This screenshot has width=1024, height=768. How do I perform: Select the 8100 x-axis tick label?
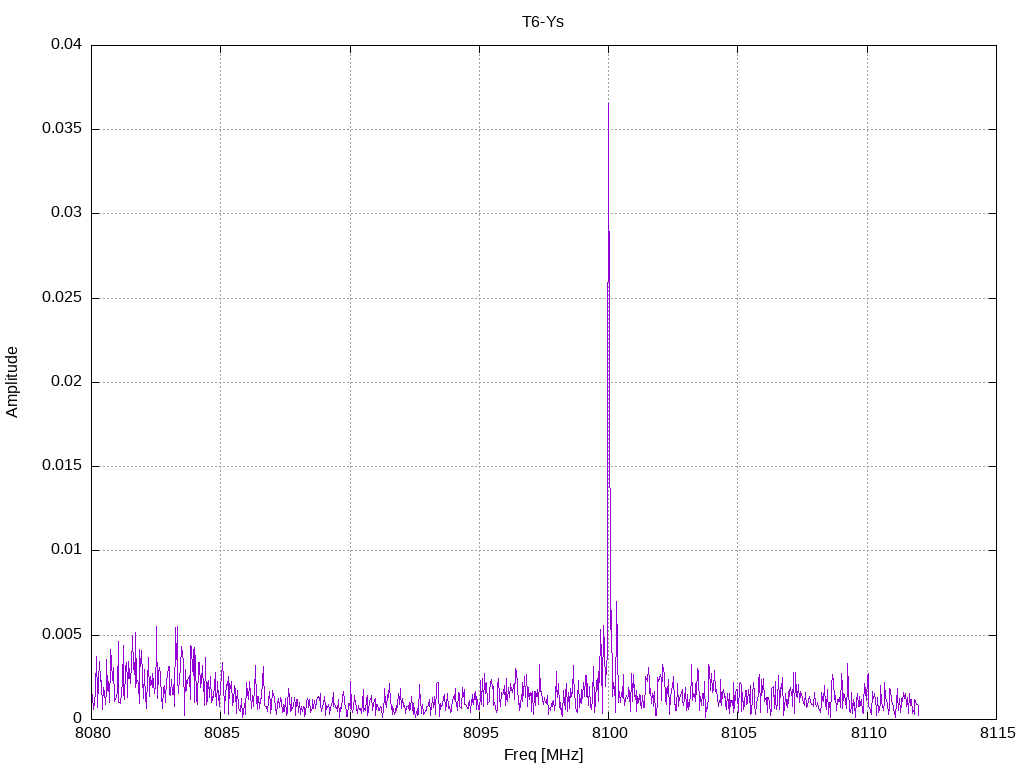(608, 733)
